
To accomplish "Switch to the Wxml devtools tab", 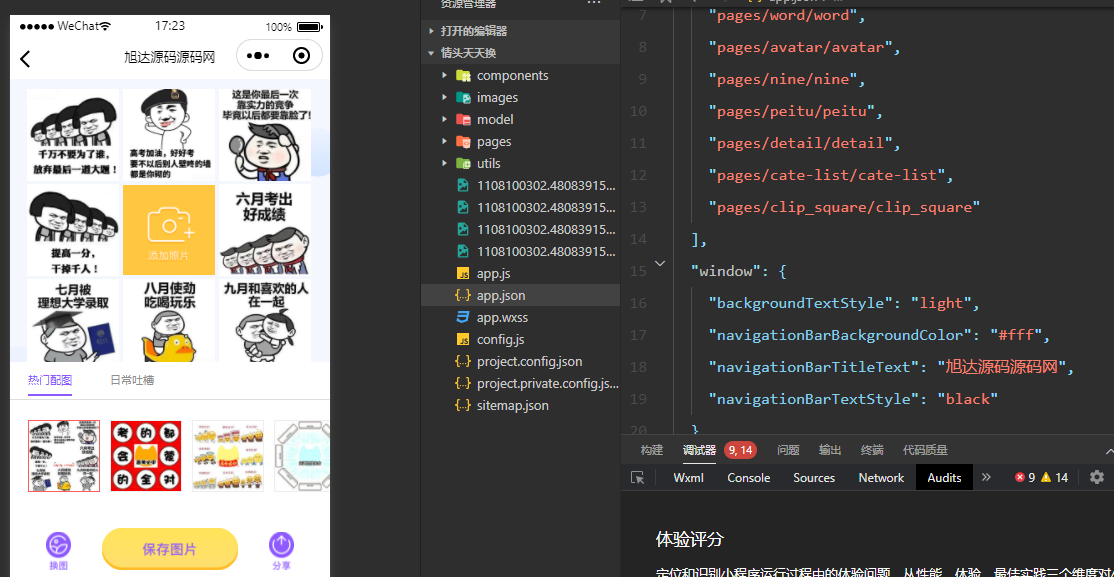I will pyautogui.click(x=688, y=478).
